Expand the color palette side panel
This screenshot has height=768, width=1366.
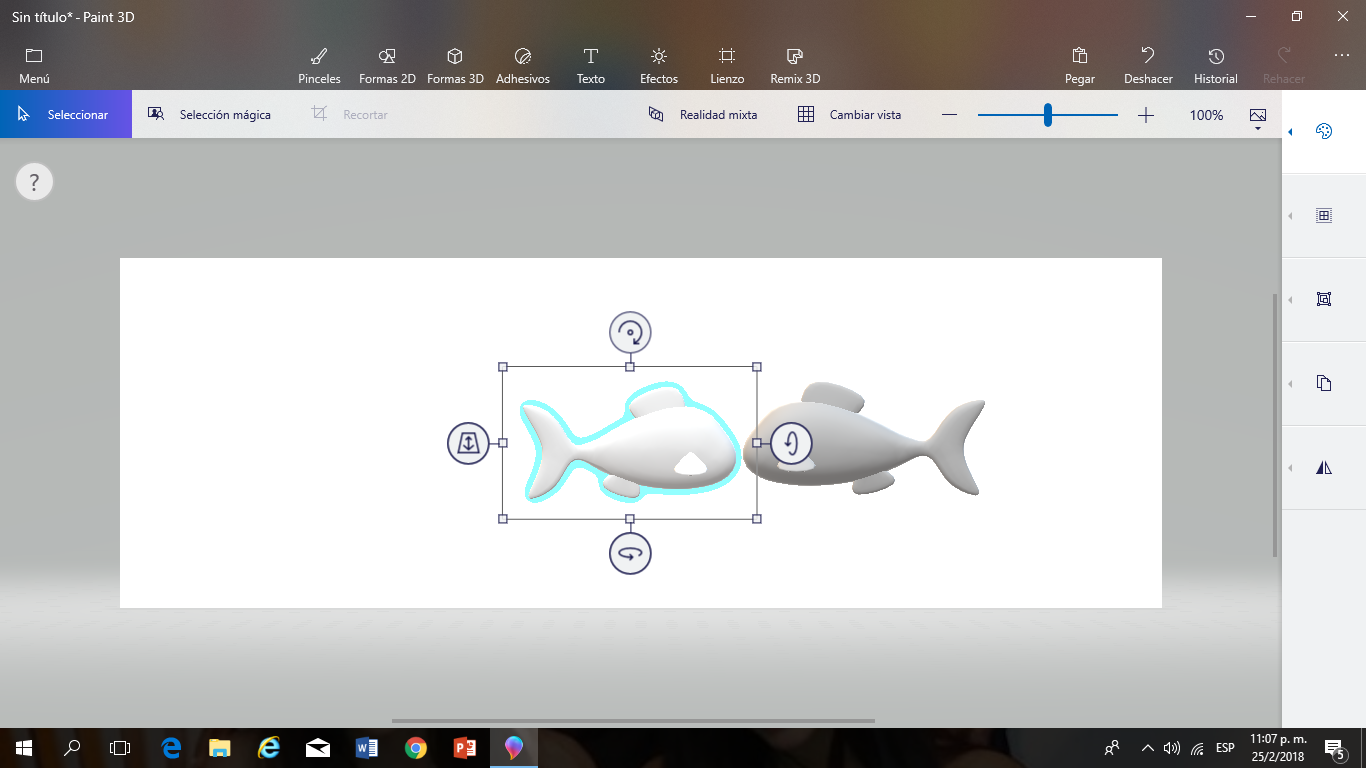[x=1324, y=132]
